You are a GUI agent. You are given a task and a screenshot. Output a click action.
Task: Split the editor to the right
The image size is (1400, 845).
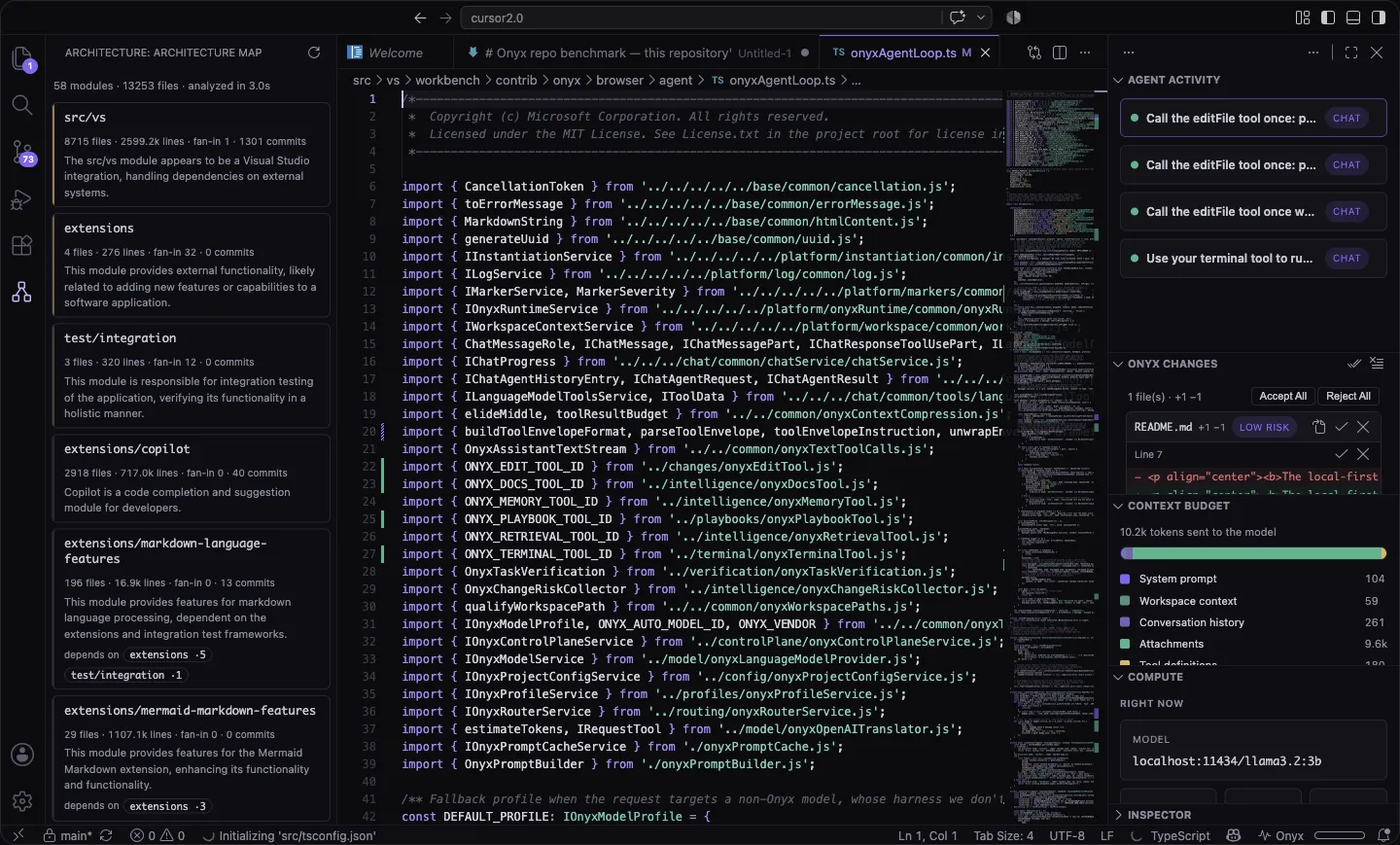[1060, 53]
